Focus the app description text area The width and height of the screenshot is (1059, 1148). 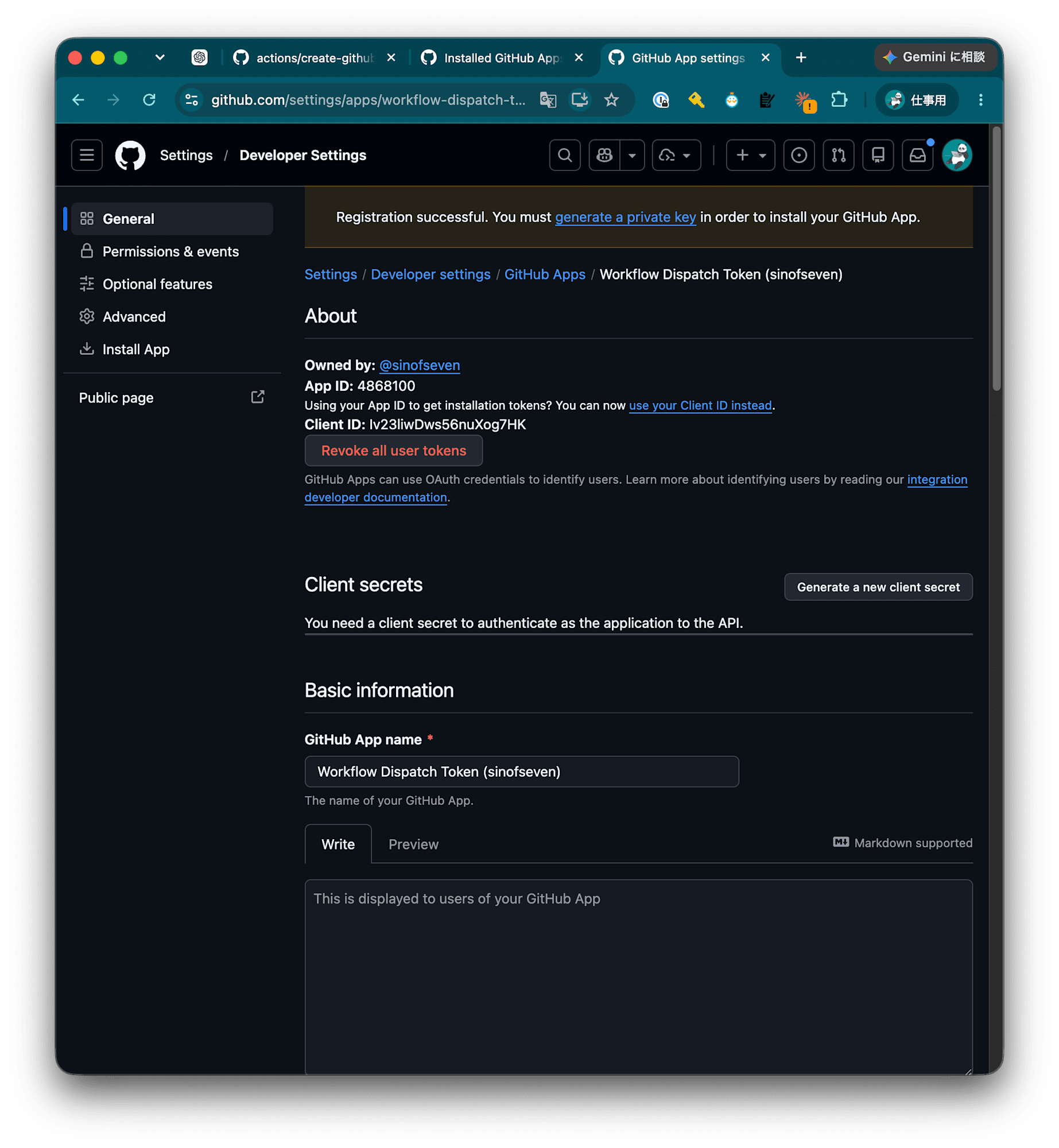[x=638, y=976]
